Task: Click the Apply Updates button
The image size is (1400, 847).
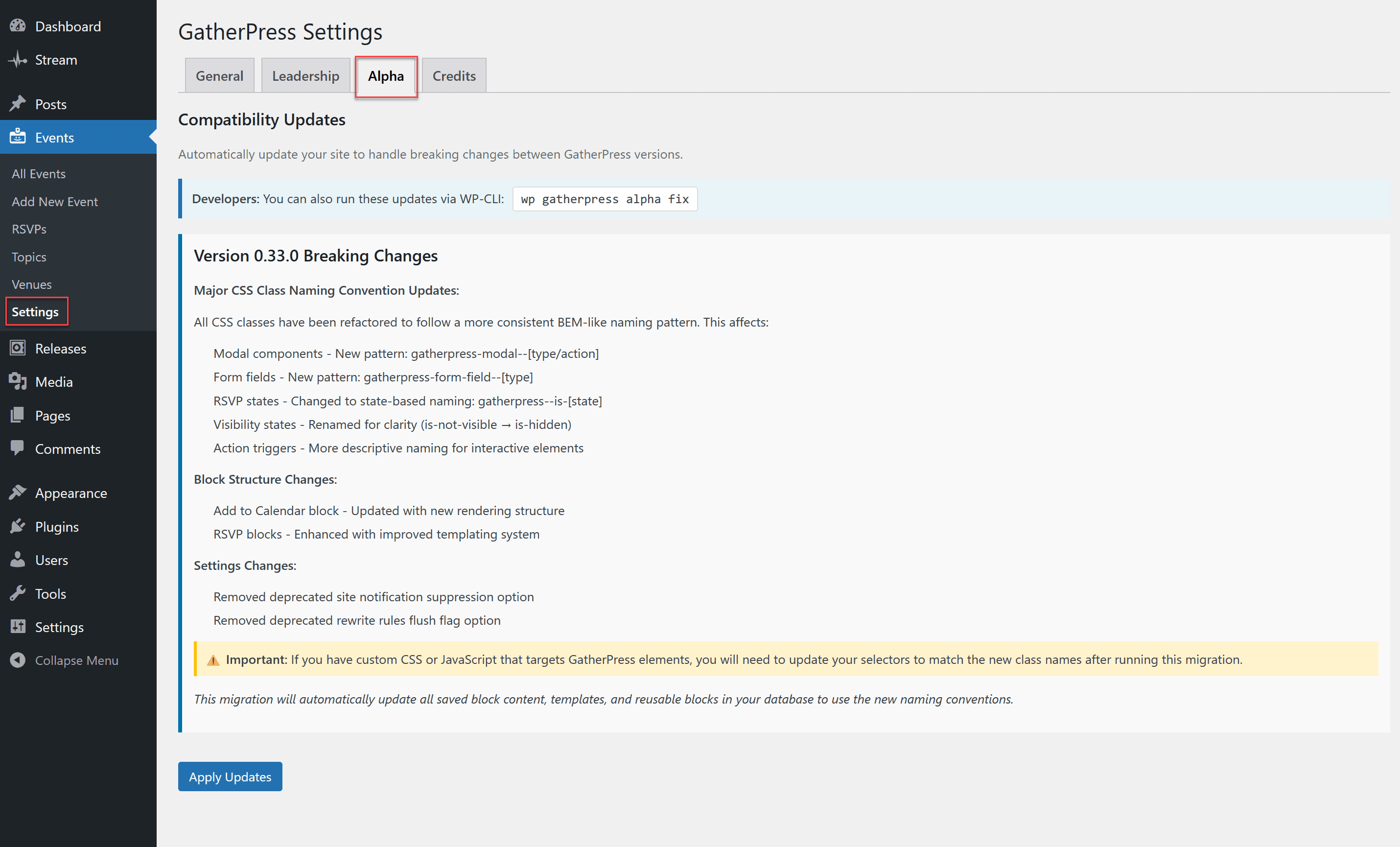Action: coord(230,776)
